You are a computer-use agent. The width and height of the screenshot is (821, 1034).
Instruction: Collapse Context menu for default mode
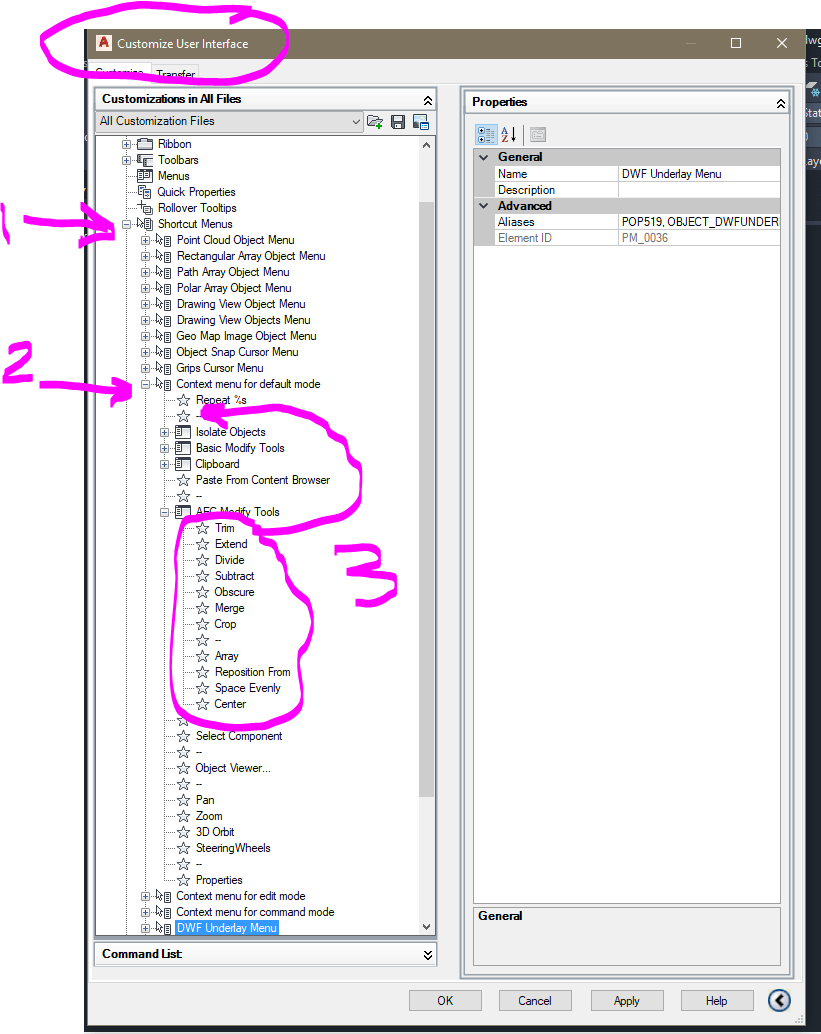[145, 384]
